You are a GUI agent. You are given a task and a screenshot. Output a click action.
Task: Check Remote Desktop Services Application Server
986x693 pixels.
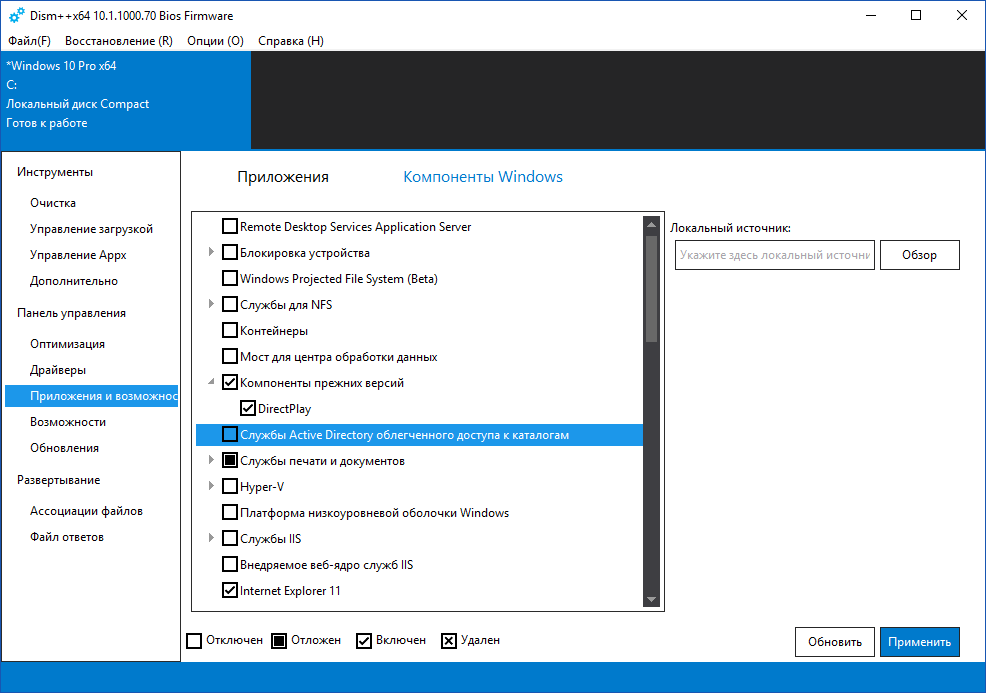coord(230,226)
